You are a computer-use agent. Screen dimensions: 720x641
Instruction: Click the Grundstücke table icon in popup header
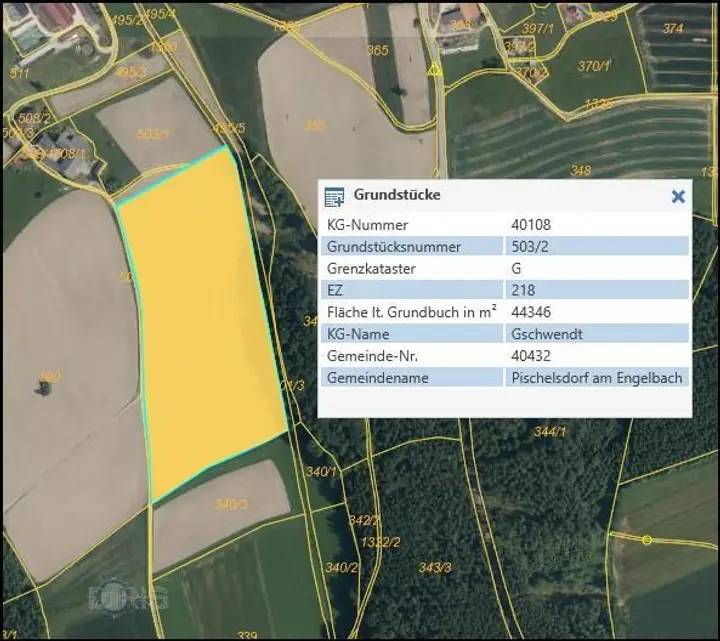click(335, 196)
